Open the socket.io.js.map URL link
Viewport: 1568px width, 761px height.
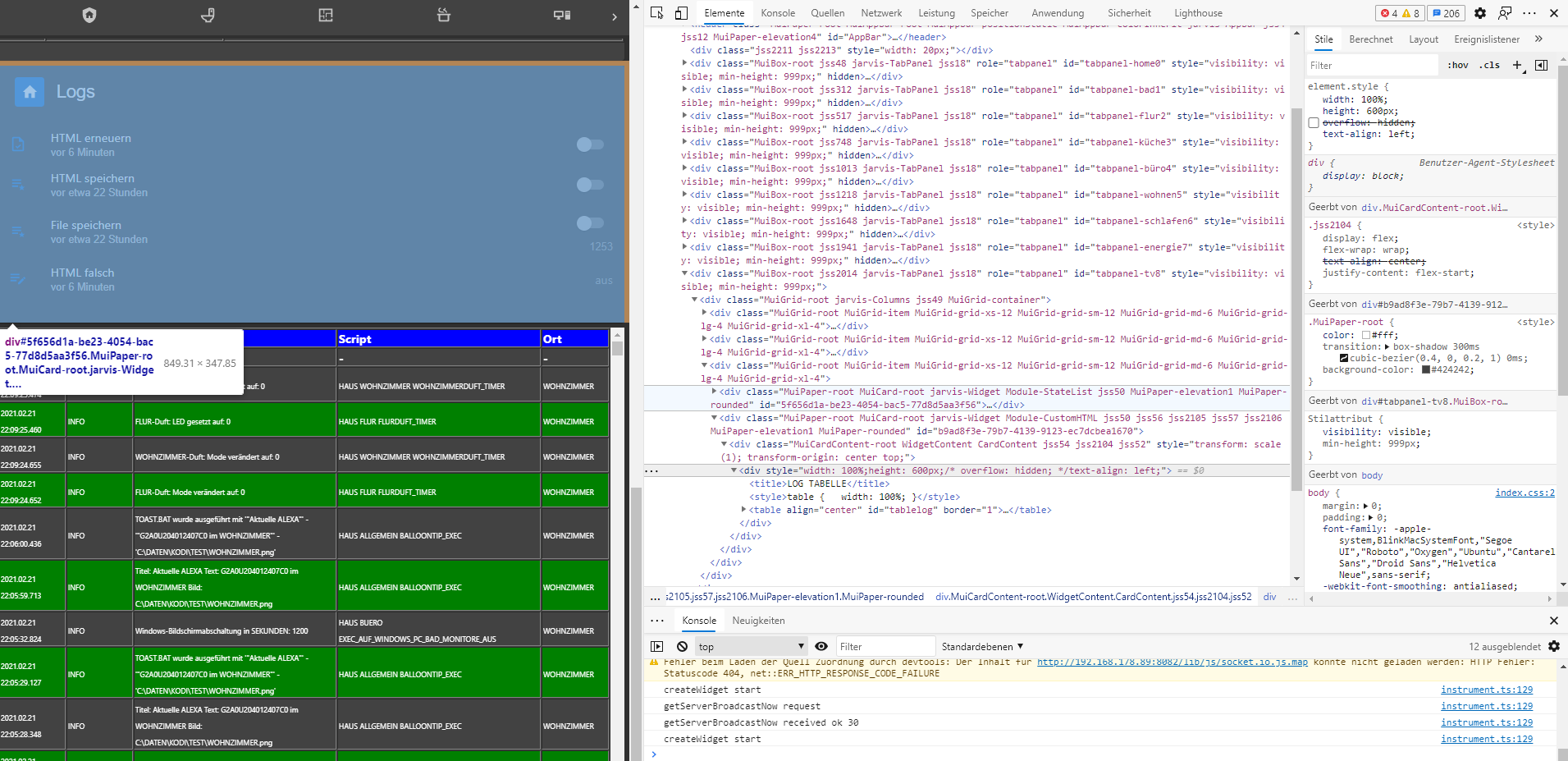[1172, 662]
